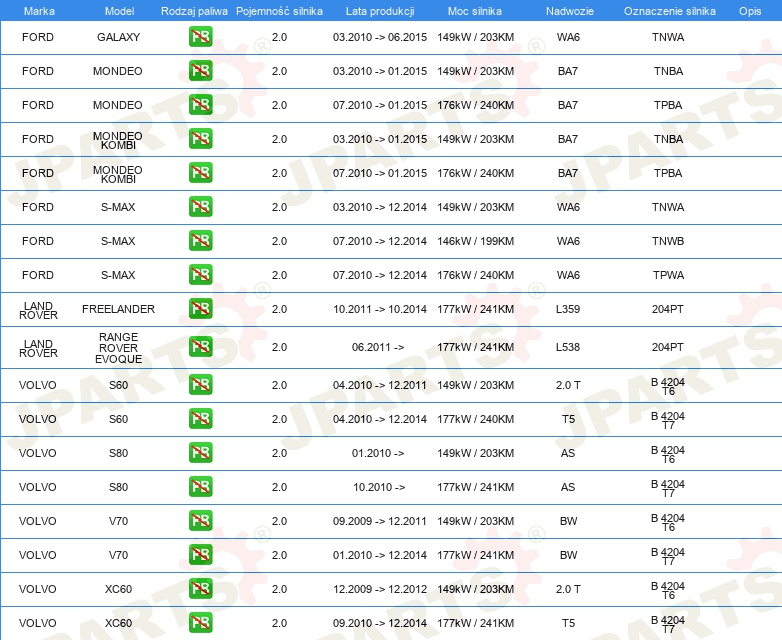Viewport: 782px width, 640px height.
Task: Select body code L359 cell
Action: pyautogui.click(x=568, y=309)
